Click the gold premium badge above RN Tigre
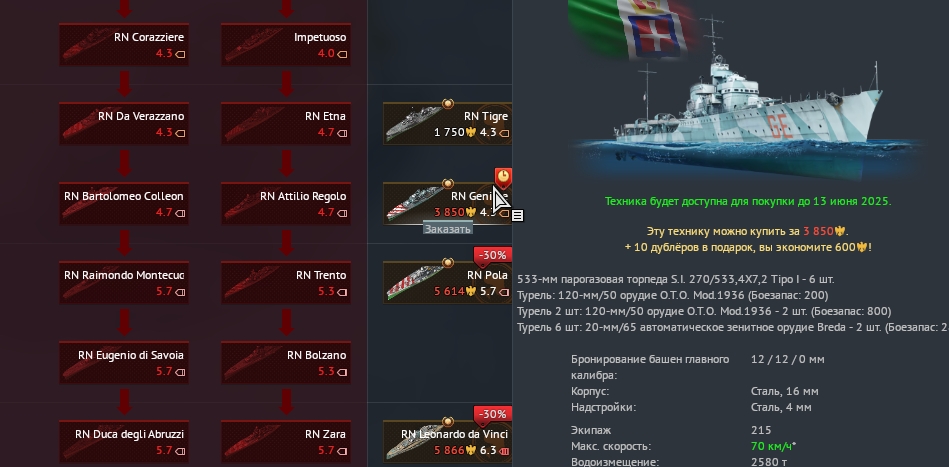The width and height of the screenshot is (949, 467). [447, 104]
